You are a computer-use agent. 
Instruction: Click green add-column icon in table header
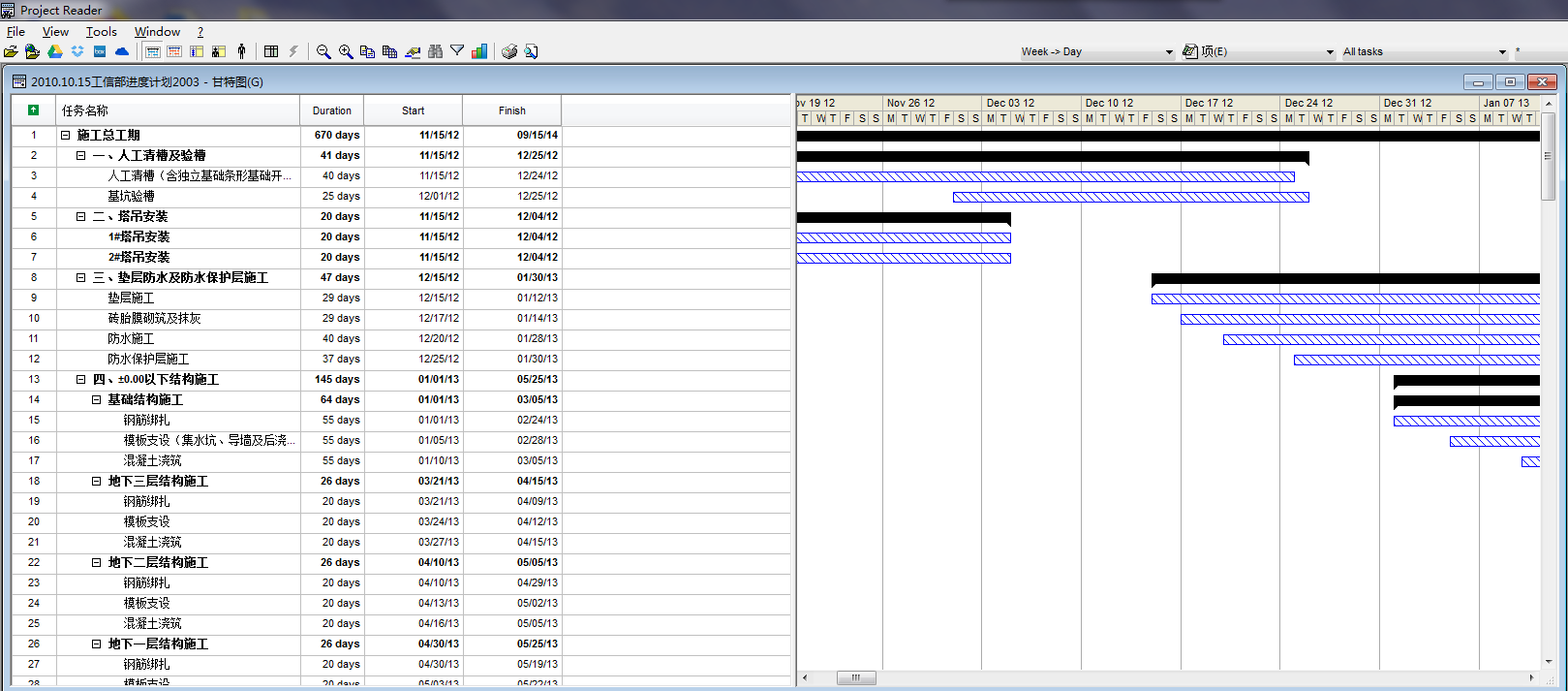coord(34,110)
